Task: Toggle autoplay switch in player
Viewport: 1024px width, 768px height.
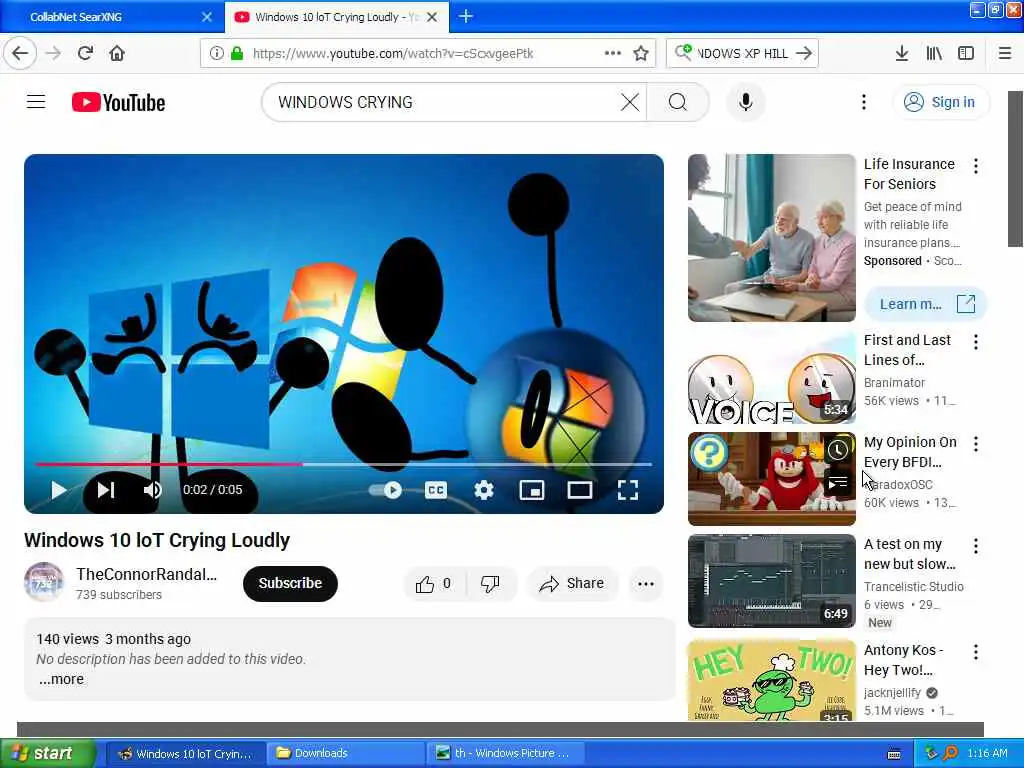Action: 385,490
